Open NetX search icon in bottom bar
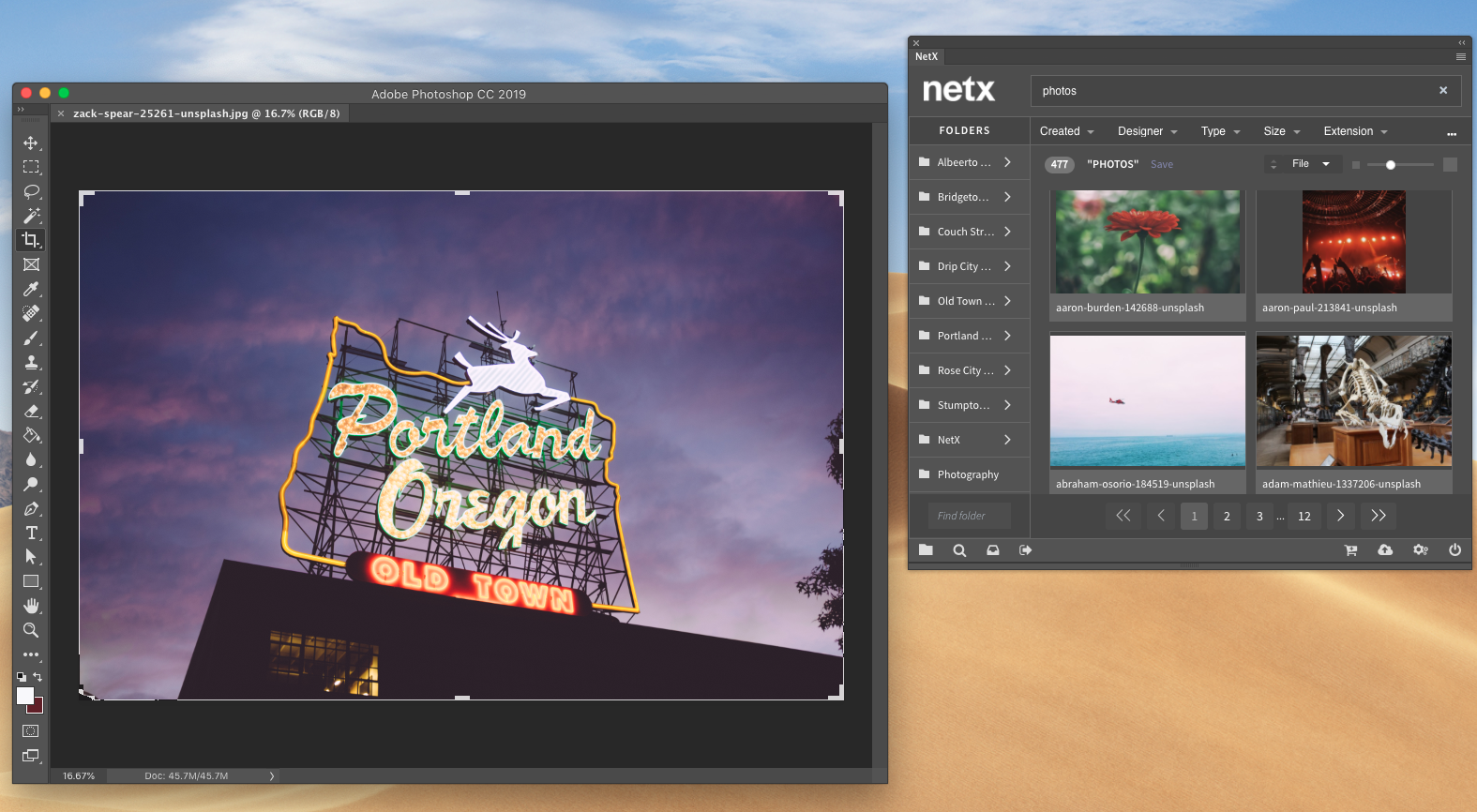 [x=959, y=550]
